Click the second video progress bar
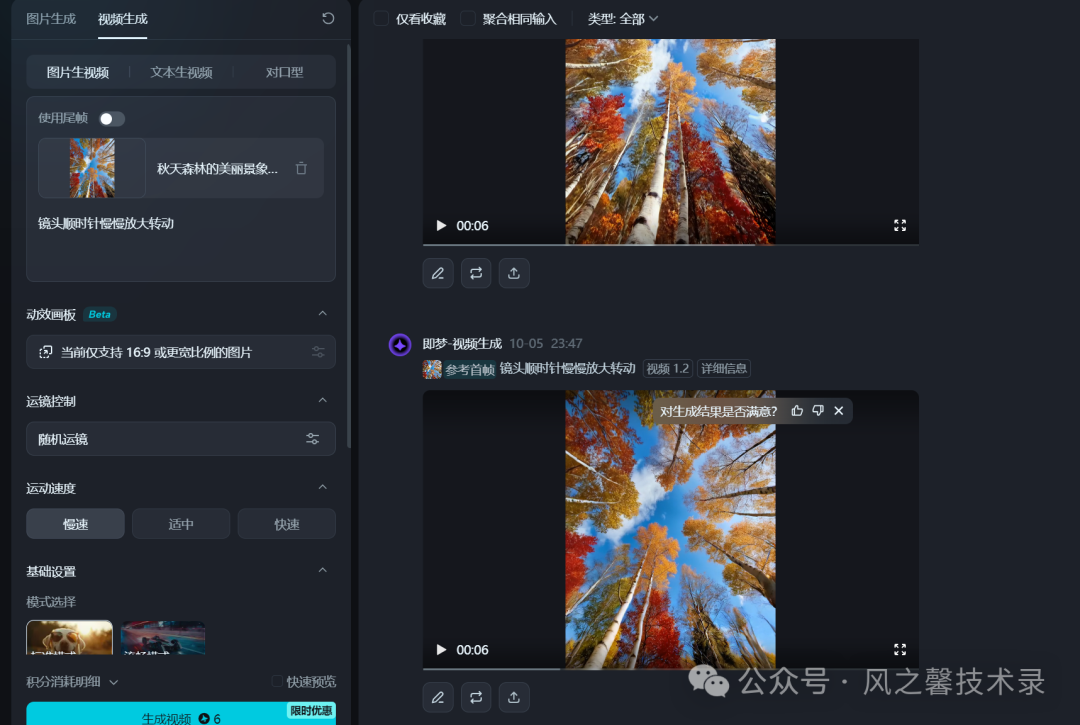This screenshot has height=725, width=1080. pyautogui.click(x=671, y=669)
